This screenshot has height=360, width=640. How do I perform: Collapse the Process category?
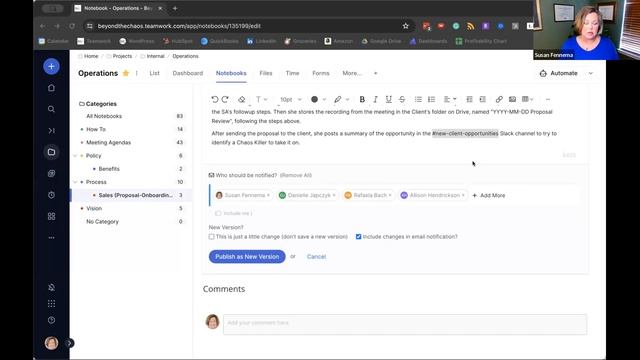[x=75, y=182]
